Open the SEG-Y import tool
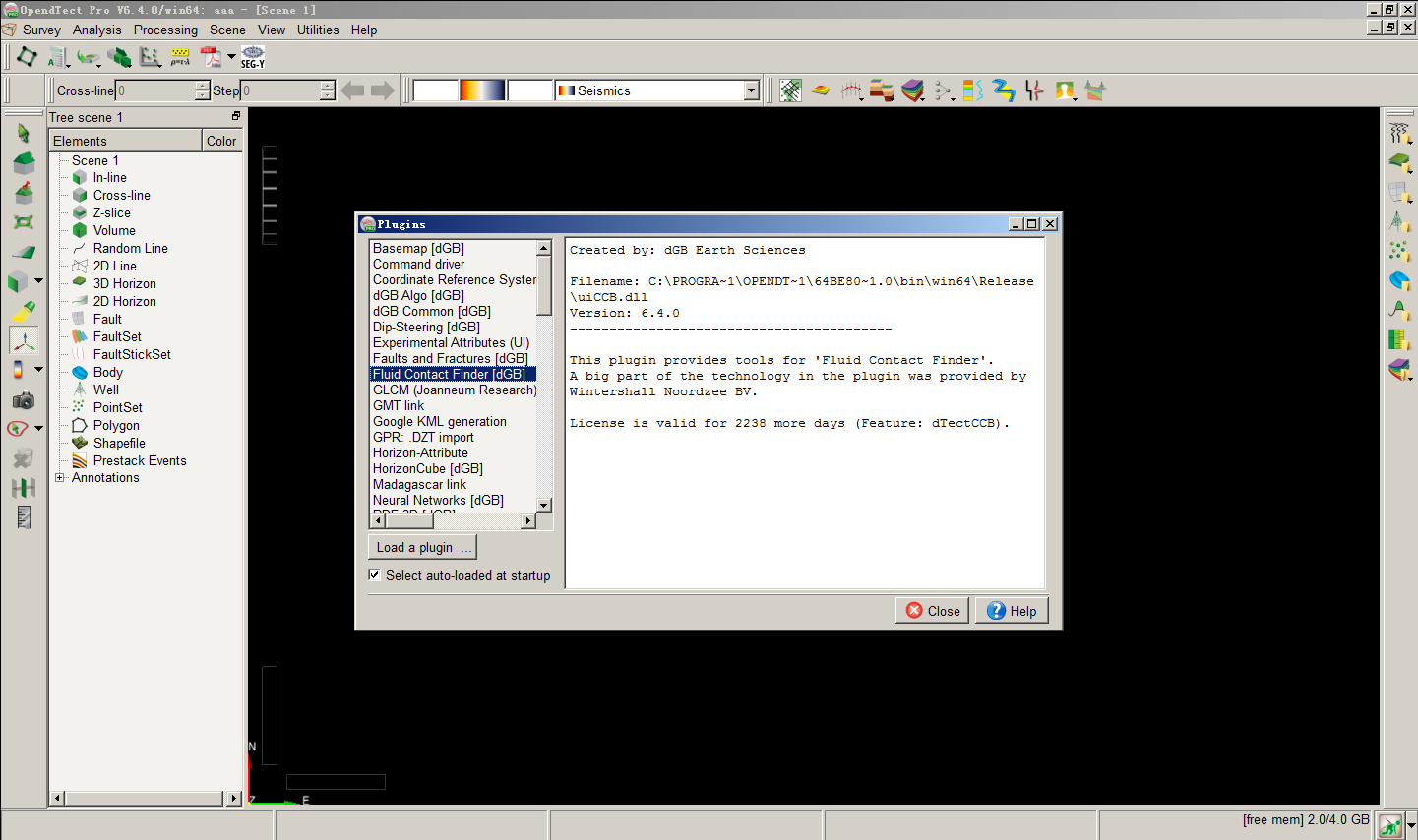 pos(253,57)
